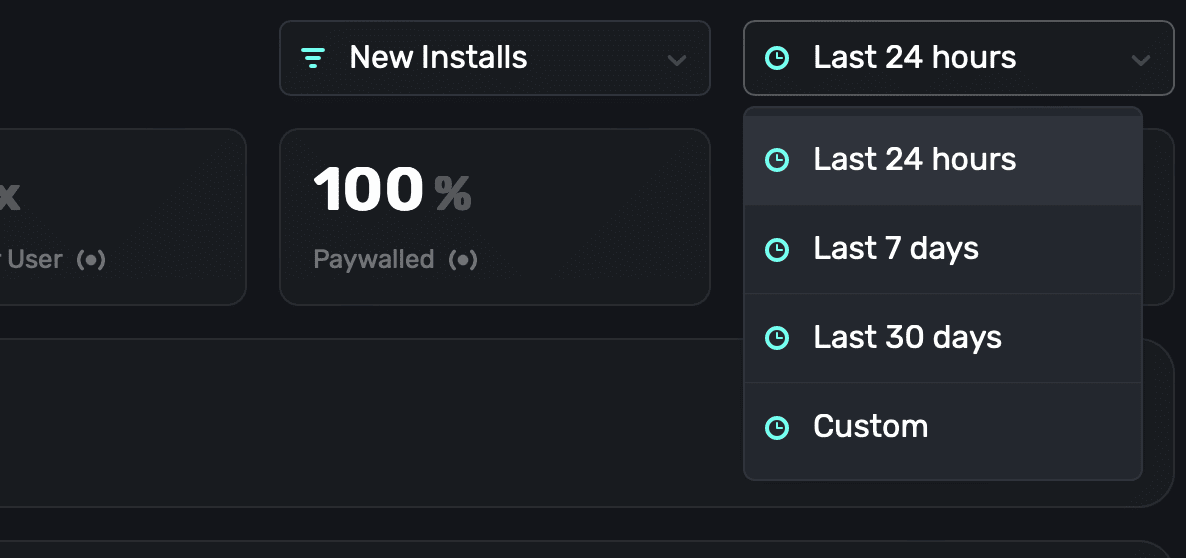
Task: Expand the New Installs filter dropdown
Action: [494, 58]
